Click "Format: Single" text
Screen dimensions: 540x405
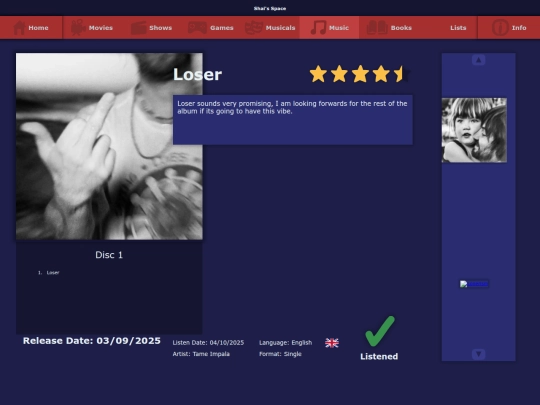280,354
